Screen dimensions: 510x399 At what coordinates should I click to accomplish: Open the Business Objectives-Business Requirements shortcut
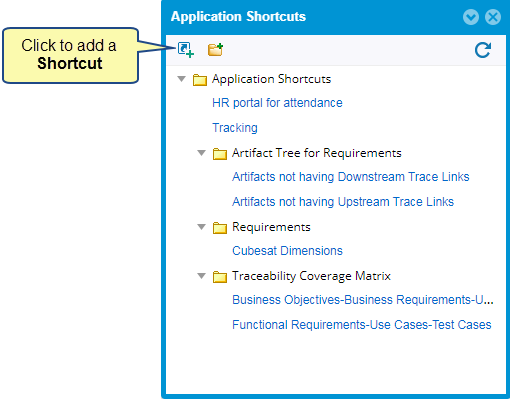(363, 300)
